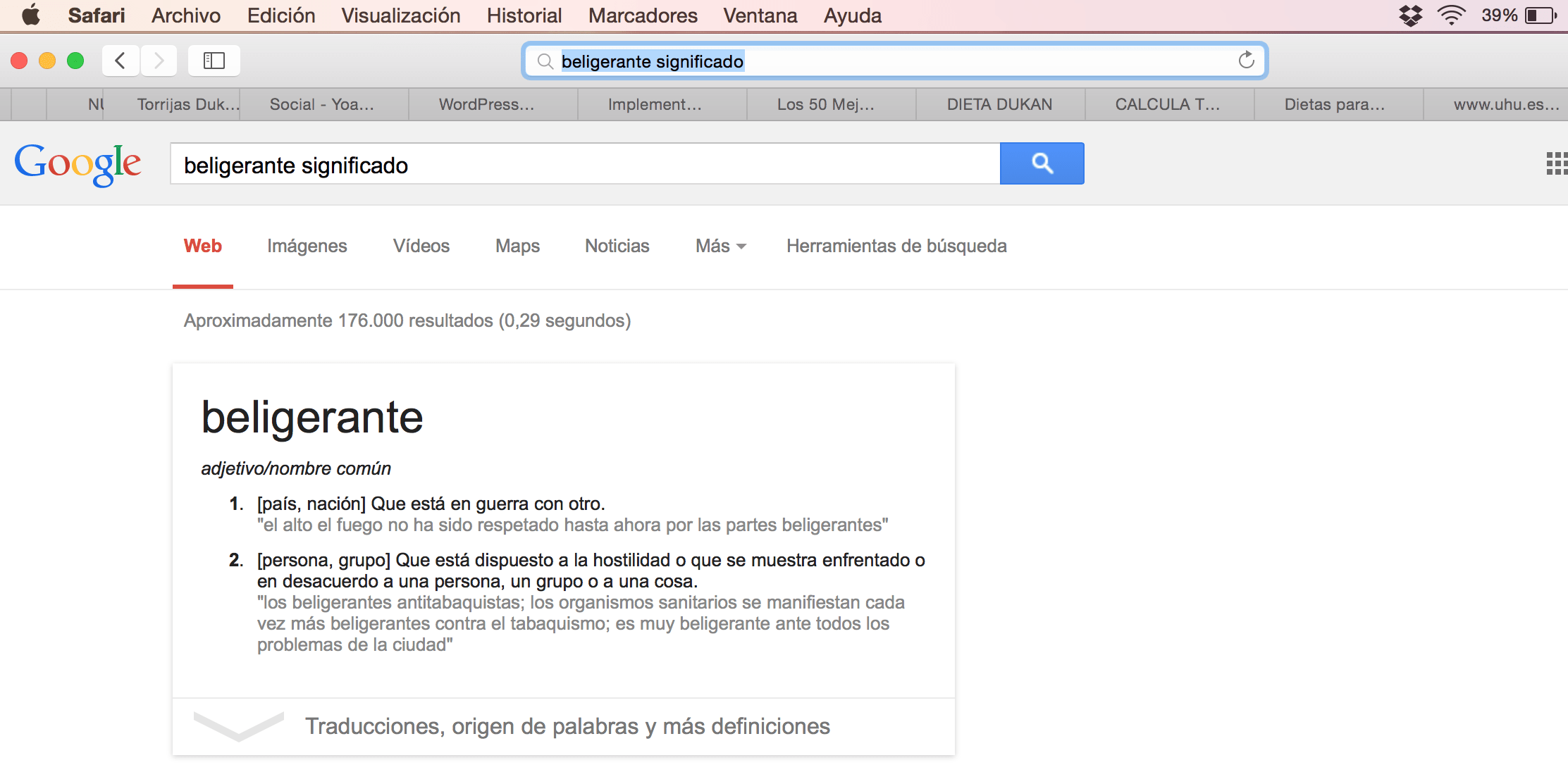Show Imágenes results
The image size is (1568, 772).
pyautogui.click(x=307, y=246)
